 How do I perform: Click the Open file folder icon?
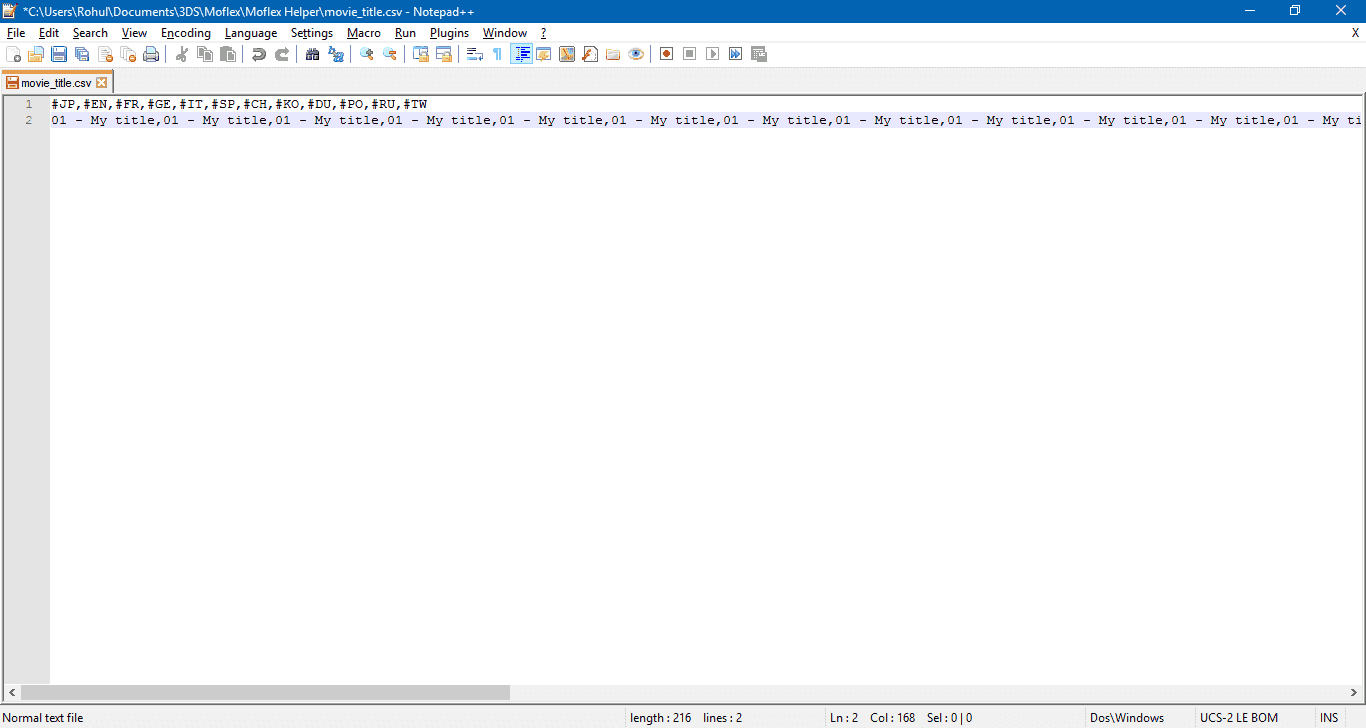[x=36, y=54]
